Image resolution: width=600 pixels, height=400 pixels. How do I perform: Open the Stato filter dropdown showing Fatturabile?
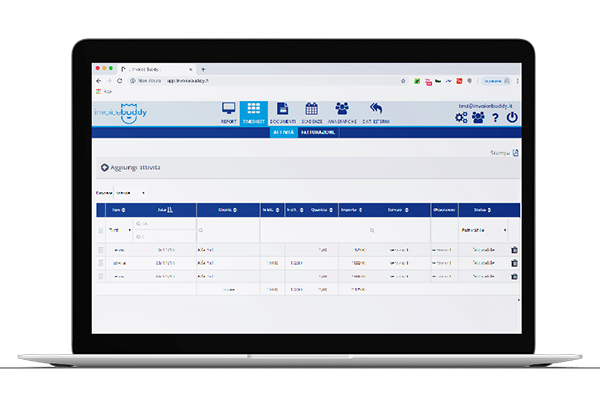(x=484, y=230)
